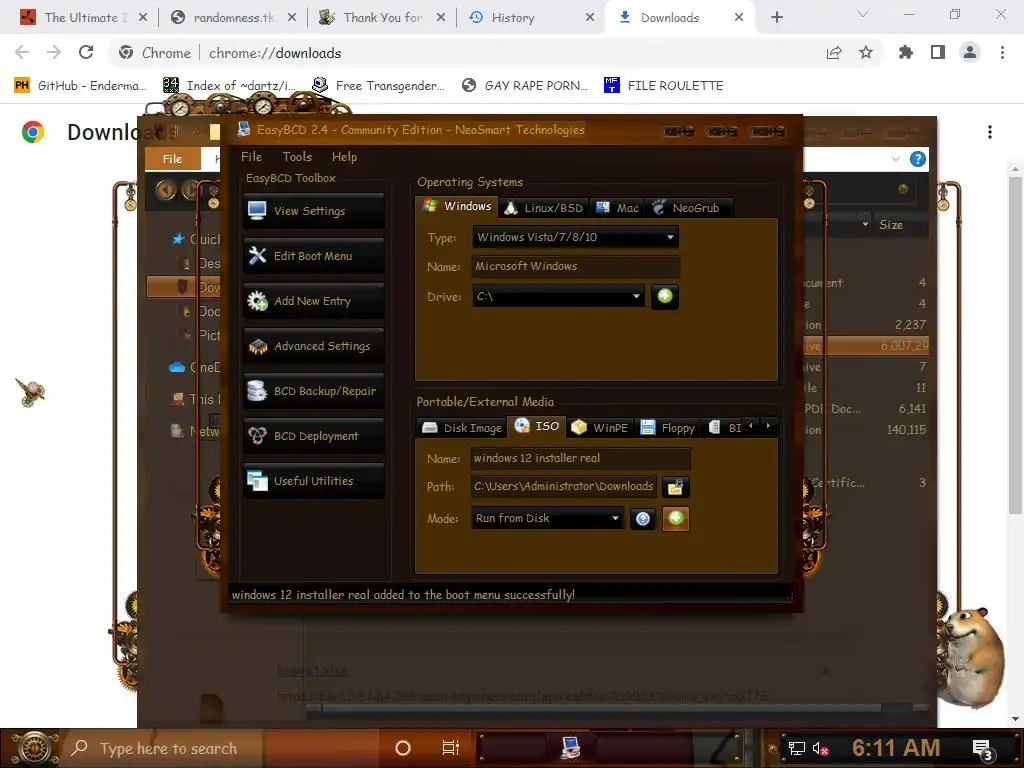The image size is (1024, 768).
Task: Click Size column header in Explorer
Action: point(891,225)
